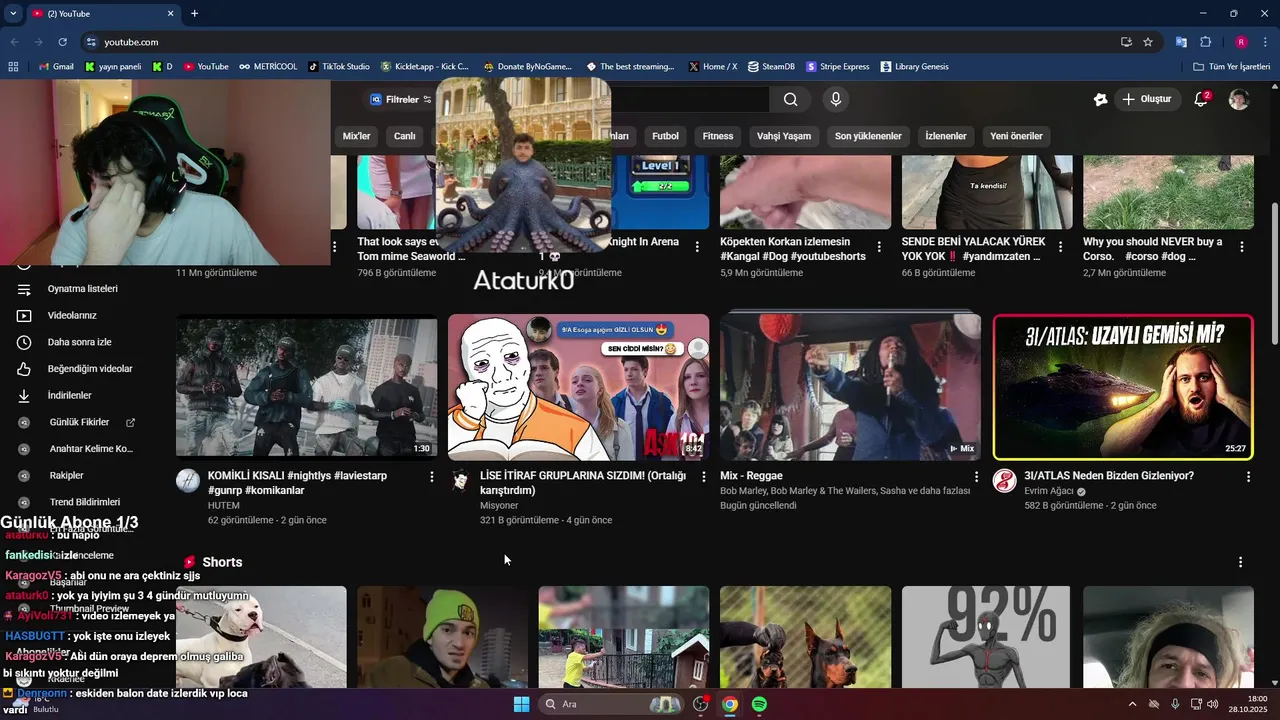
Task: Open the account avatar menu
Action: [x=1239, y=99]
